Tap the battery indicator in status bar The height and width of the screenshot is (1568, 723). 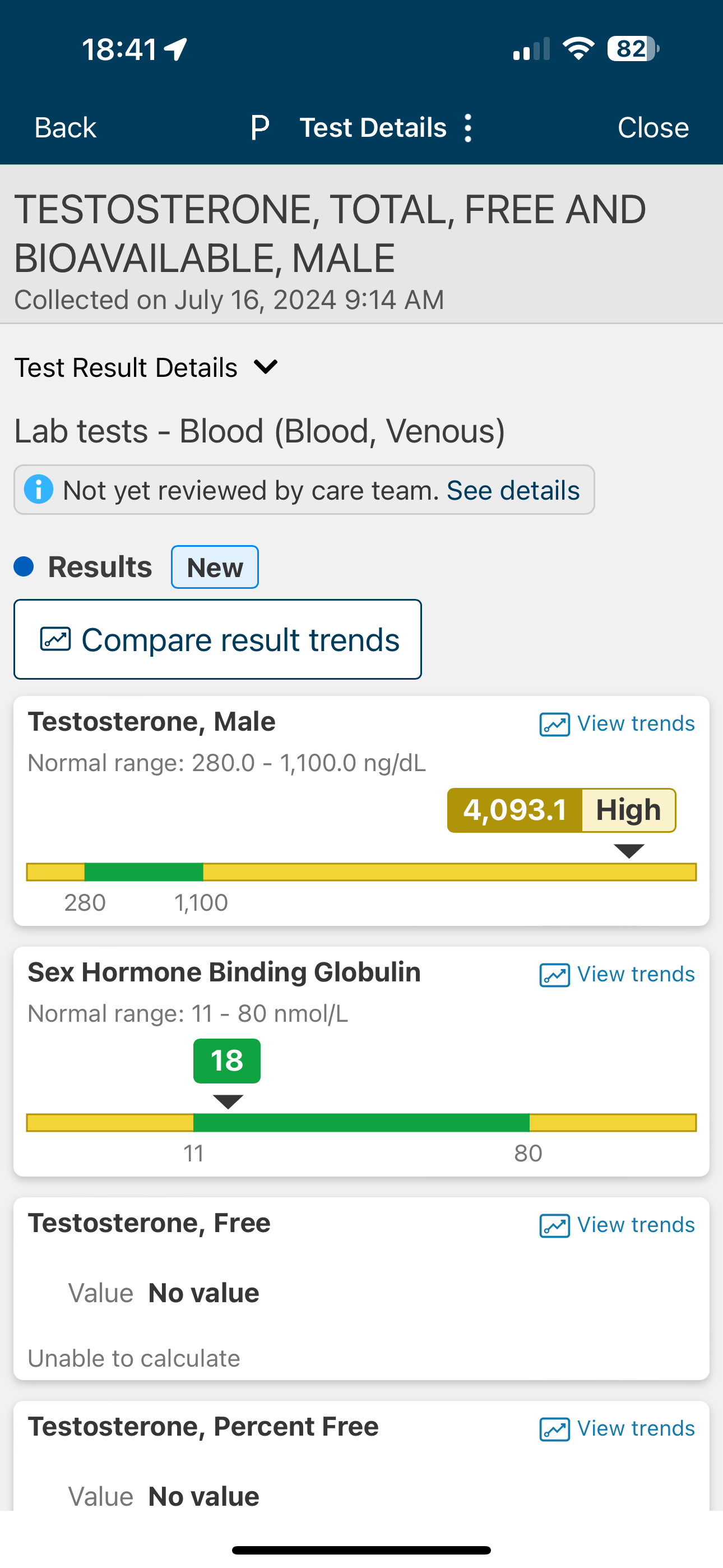coord(633,49)
